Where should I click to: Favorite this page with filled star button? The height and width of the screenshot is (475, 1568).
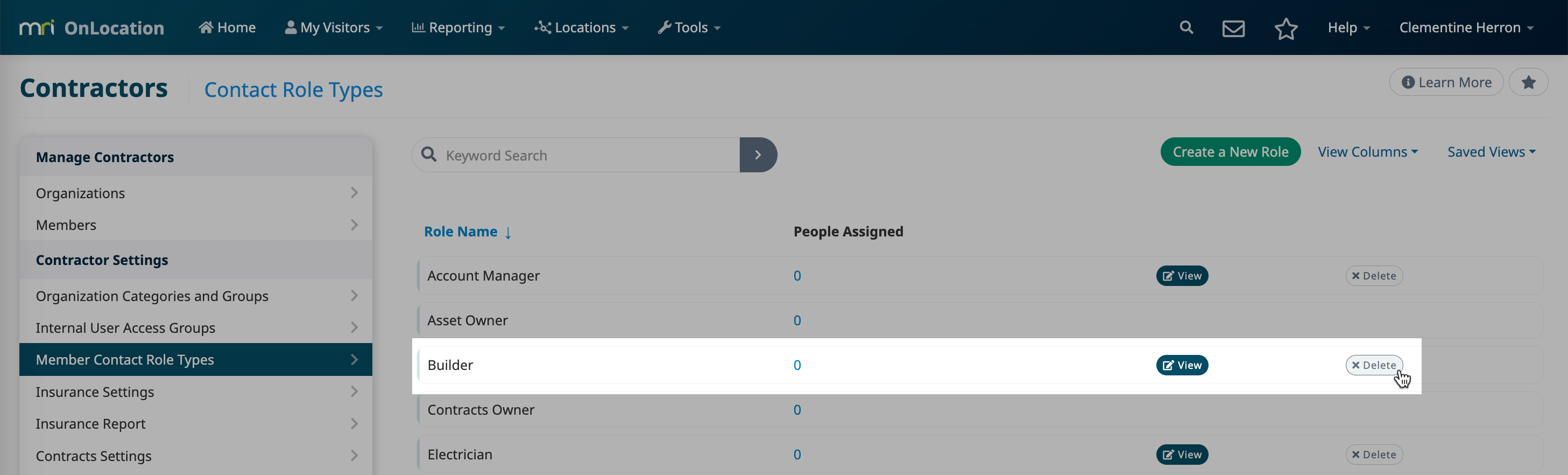point(1528,82)
